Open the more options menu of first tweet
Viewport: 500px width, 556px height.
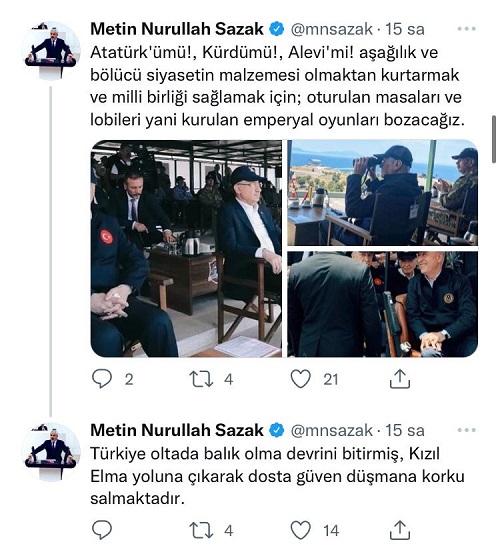[467, 29]
